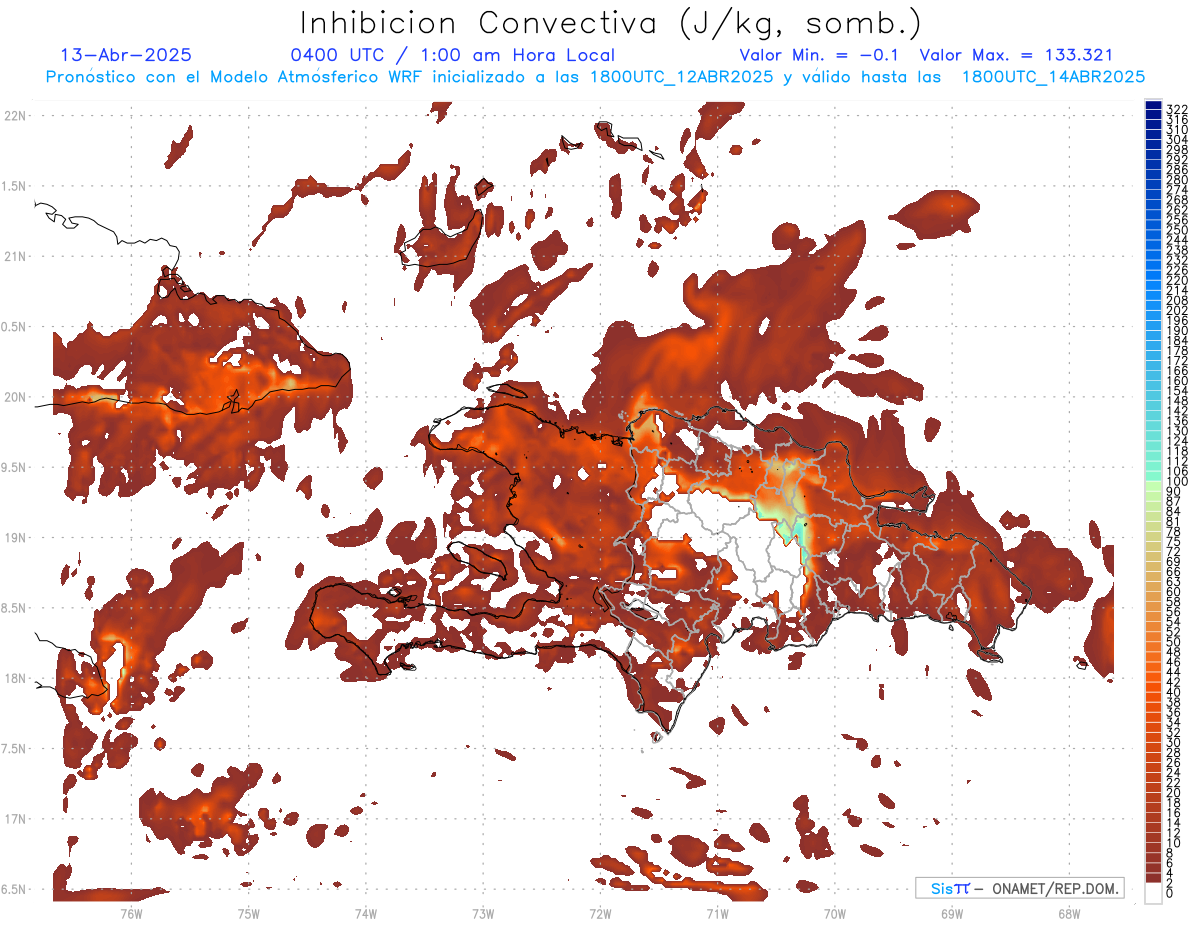
Task: Click the 'Valor Min. = -0.1' text
Action: (x=819, y=55)
